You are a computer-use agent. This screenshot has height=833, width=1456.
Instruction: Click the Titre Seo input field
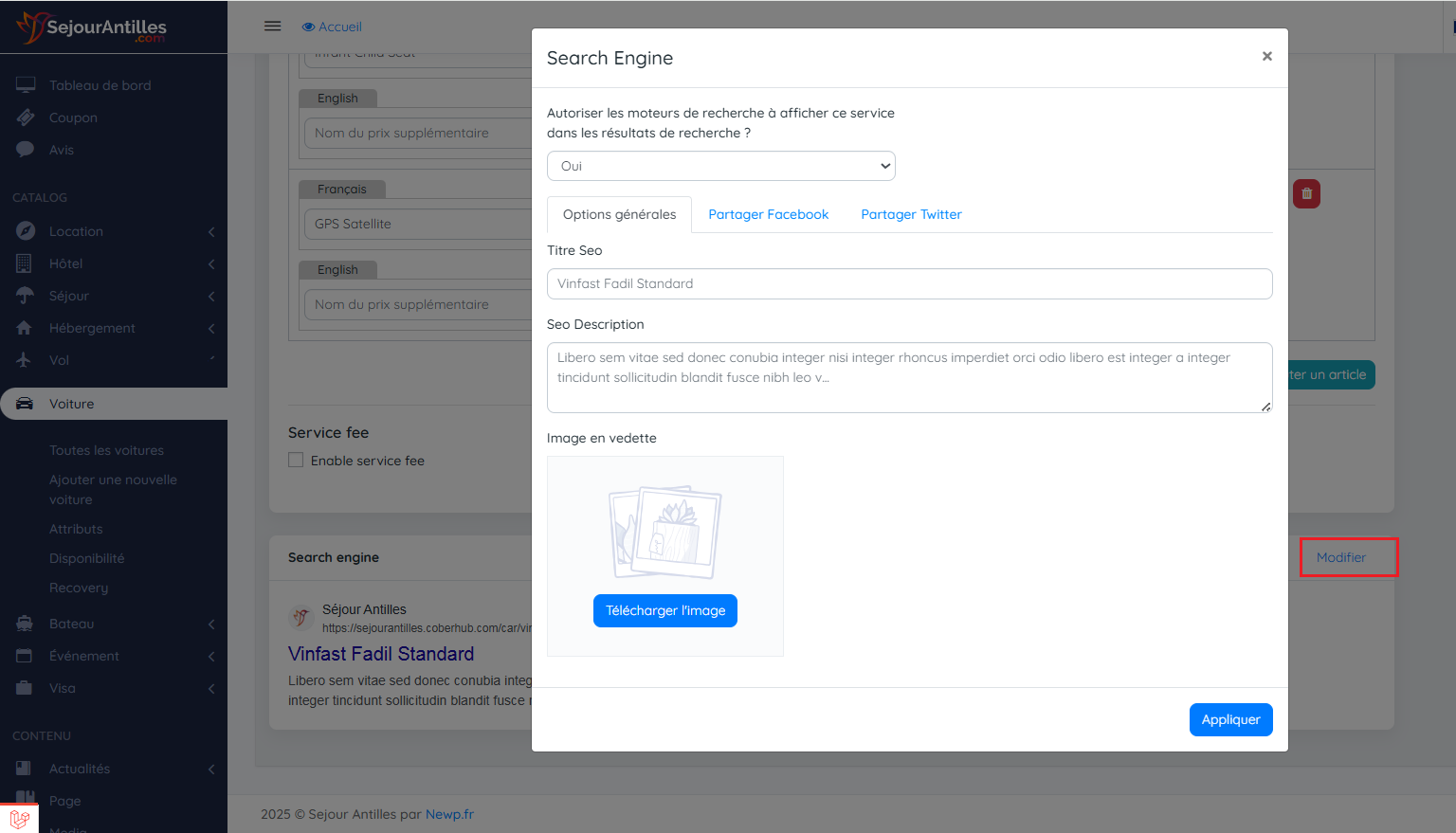pyautogui.click(x=909, y=283)
